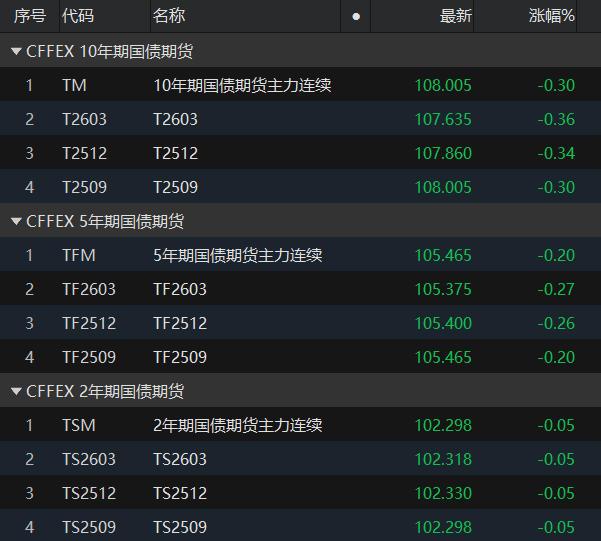Click name TS2512 in the 名称 column

[180, 493]
